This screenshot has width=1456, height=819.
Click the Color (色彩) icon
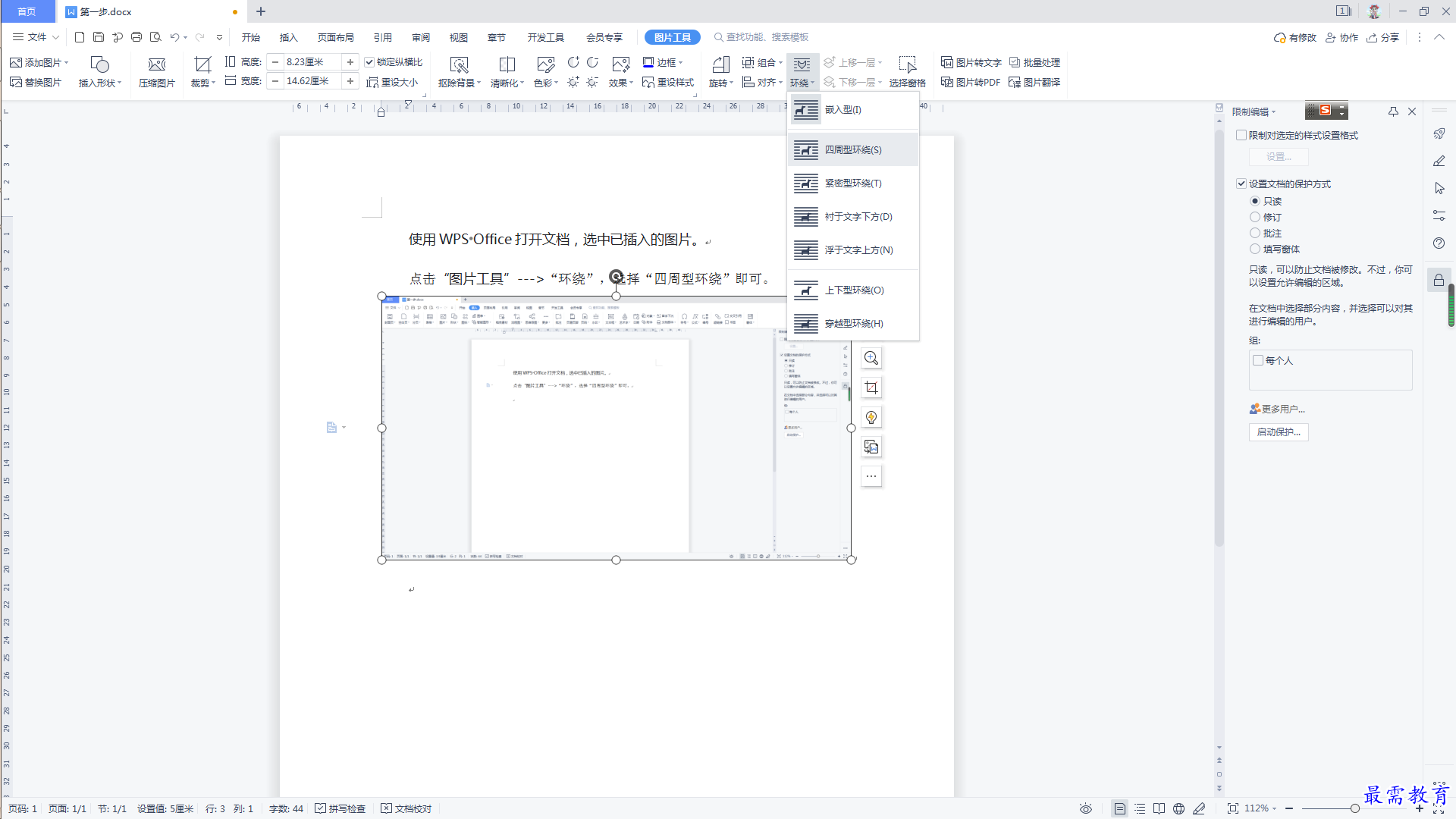pyautogui.click(x=545, y=64)
